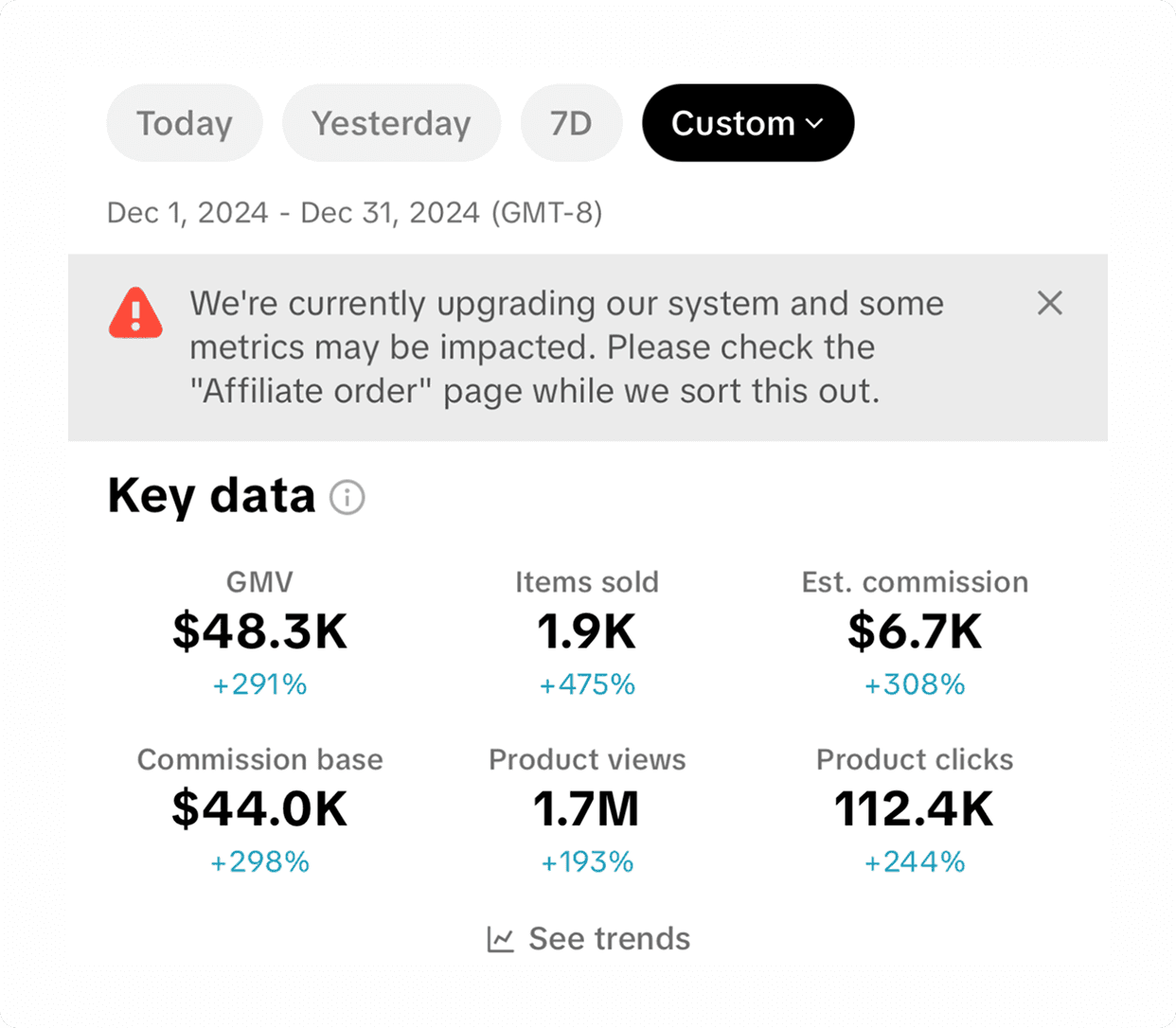Open the Custom range selector
The width and height of the screenshot is (1176, 1028).
coord(748,123)
